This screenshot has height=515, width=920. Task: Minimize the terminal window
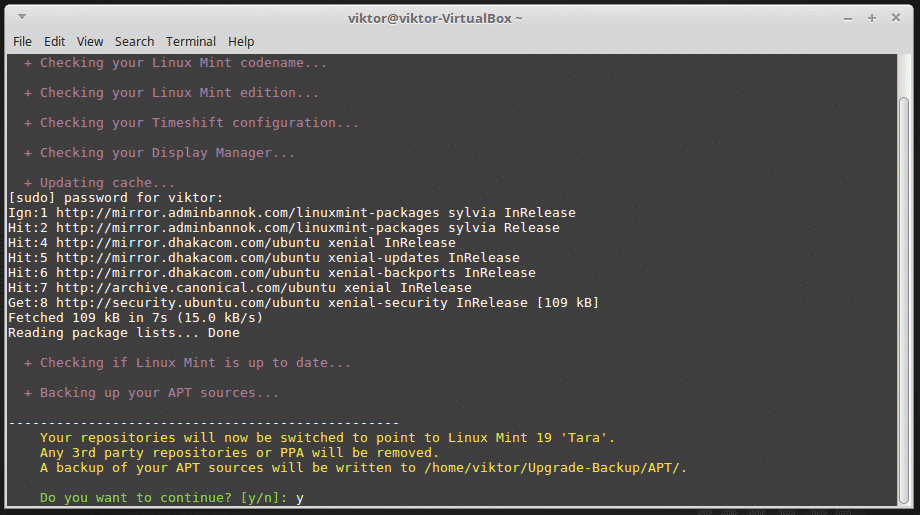click(x=848, y=19)
